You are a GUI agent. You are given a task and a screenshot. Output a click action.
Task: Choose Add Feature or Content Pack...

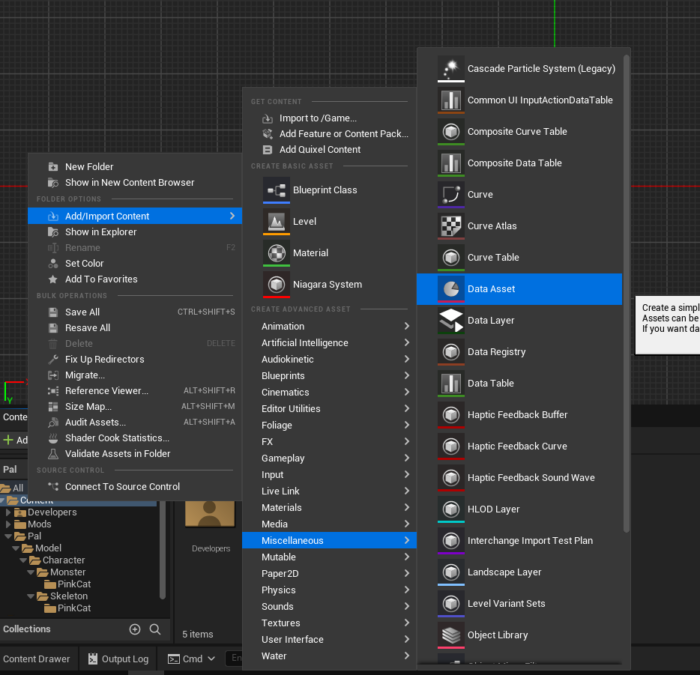coord(329,134)
